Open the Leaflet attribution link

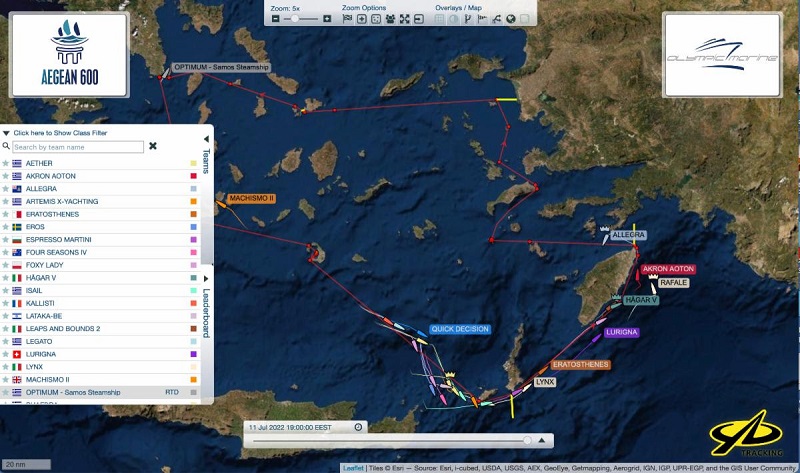(x=353, y=467)
